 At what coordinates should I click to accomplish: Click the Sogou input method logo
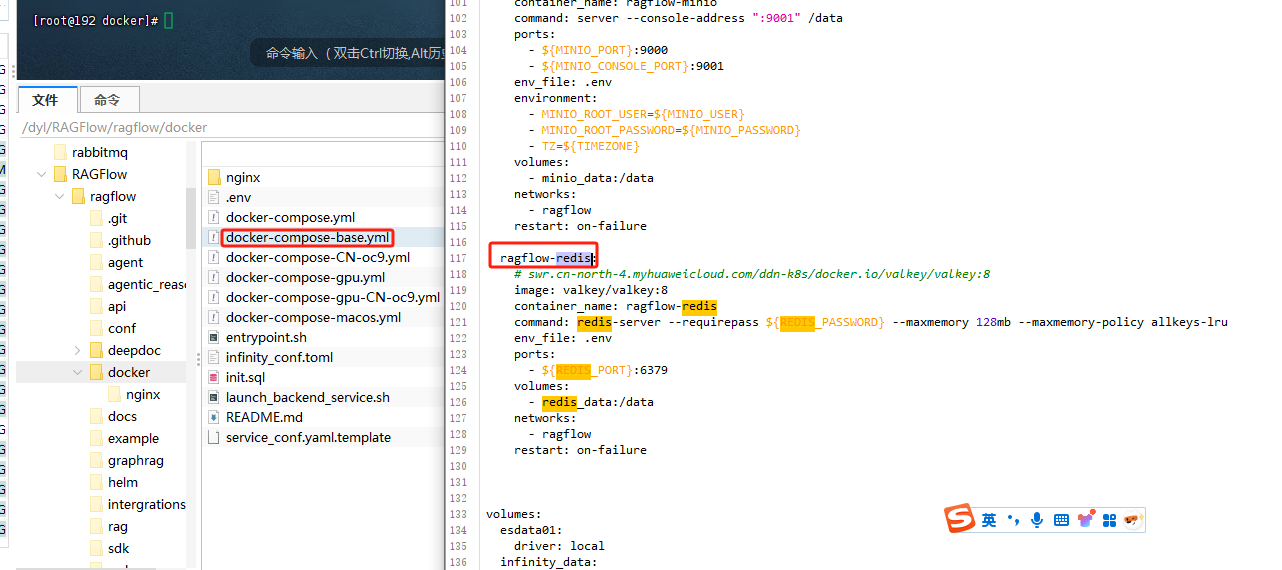pyautogui.click(x=960, y=519)
